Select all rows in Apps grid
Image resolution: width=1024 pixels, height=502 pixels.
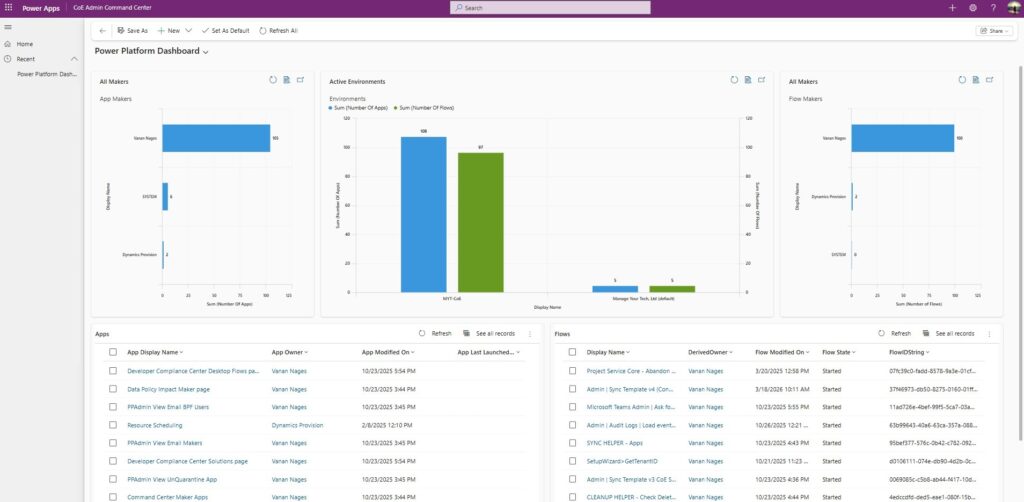pyautogui.click(x=113, y=352)
